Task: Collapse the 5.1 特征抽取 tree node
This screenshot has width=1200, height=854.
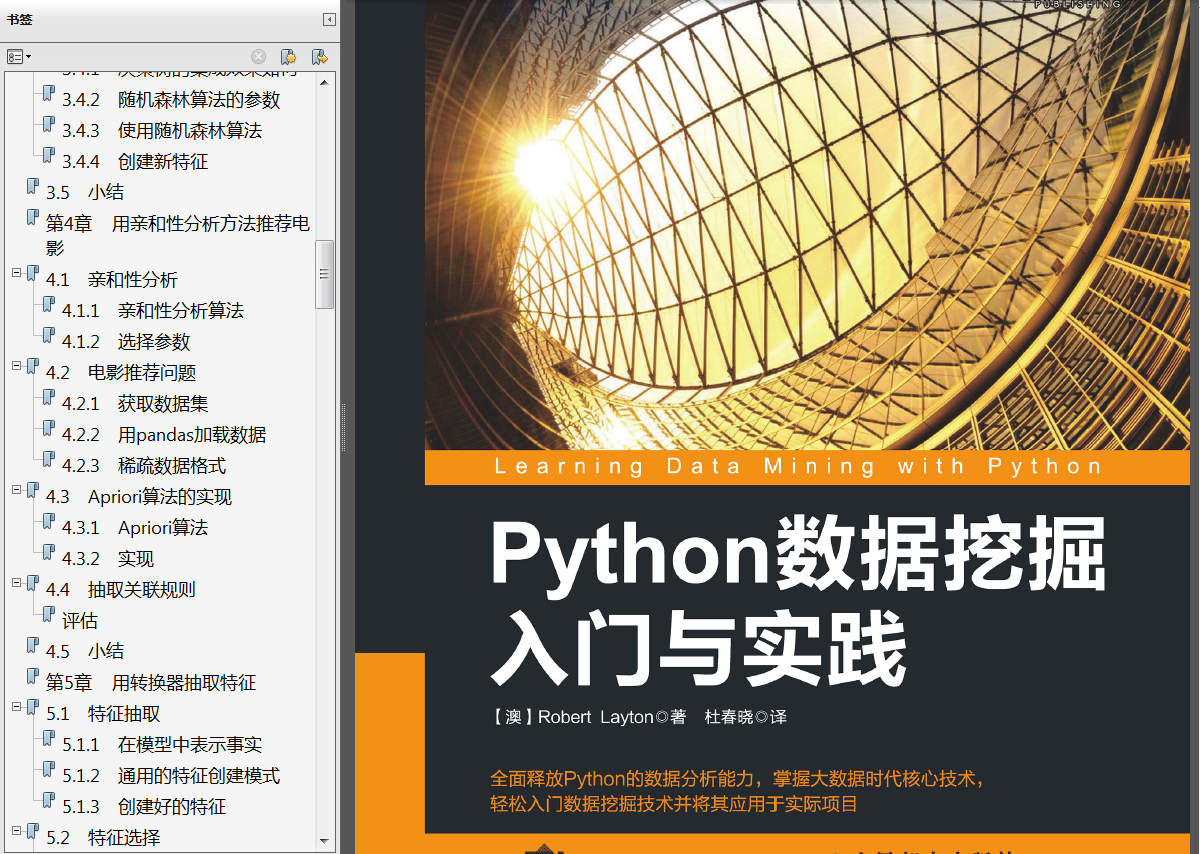Action: coord(16,706)
